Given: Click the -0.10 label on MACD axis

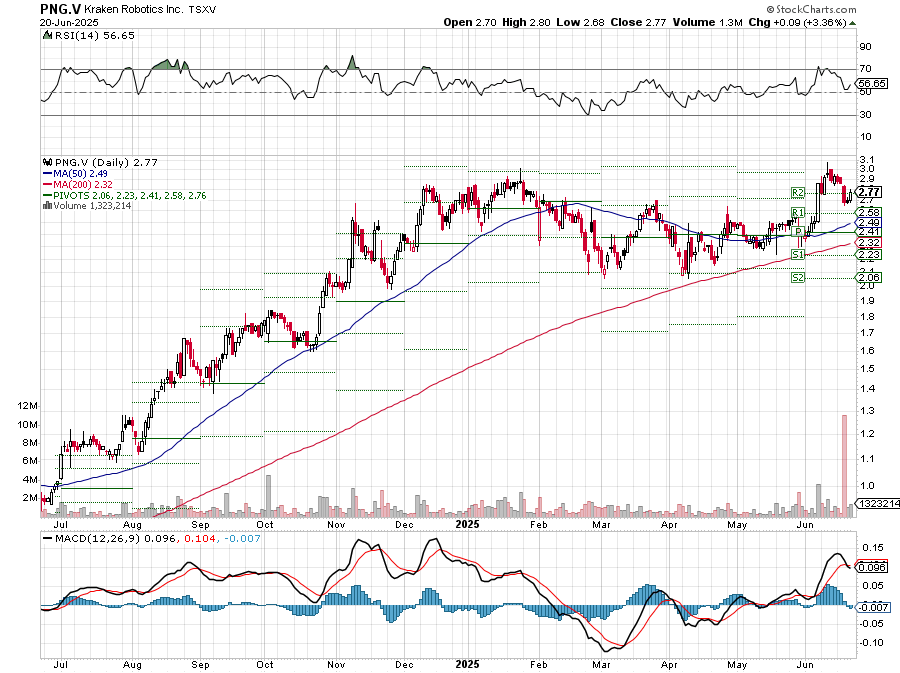Looking at the screenshot, I should click(871, 643).
